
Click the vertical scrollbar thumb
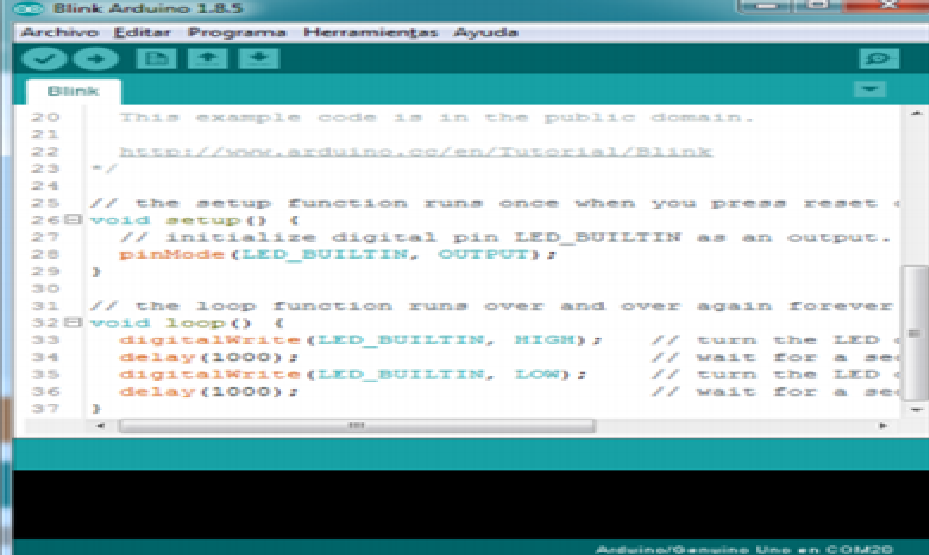click(x=914, y=333)
